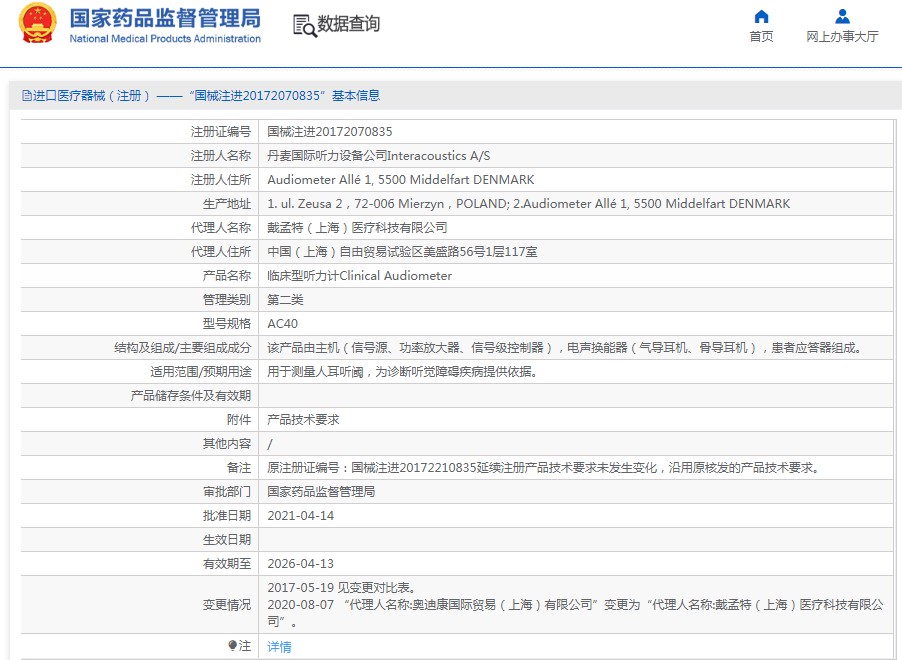
Task: Click the 注册人名称 label
Action: tap(221, 156)
